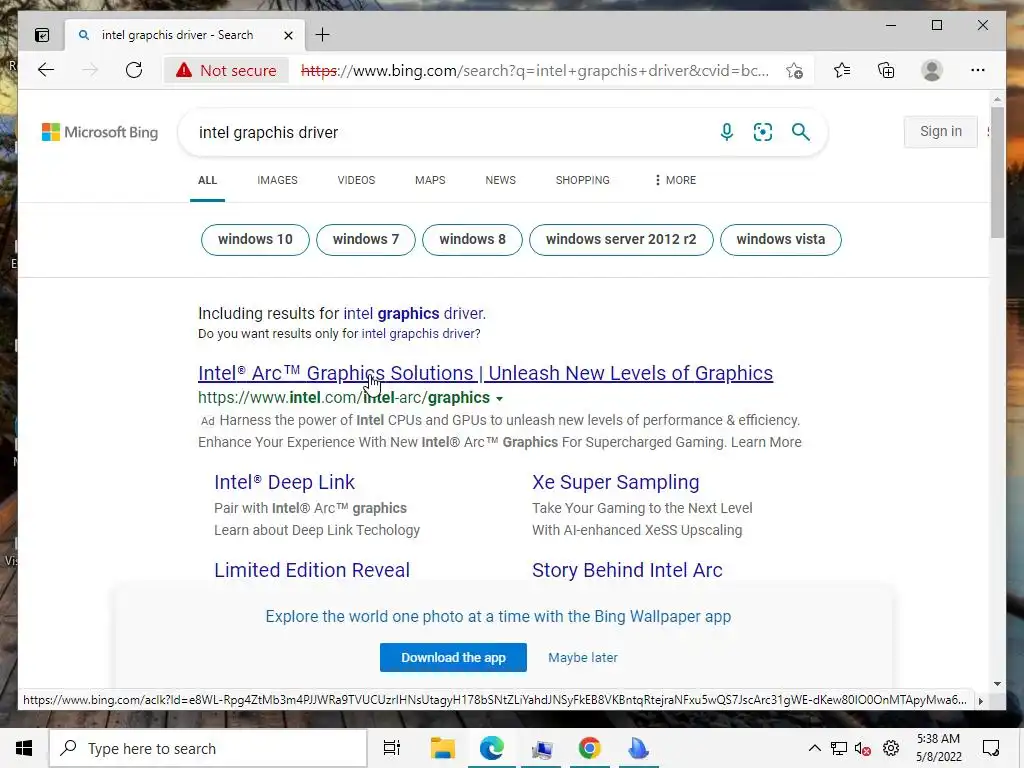This screenshot has height=768, width=1024.
Task: Open Task View from taskbar
Action: 392,748
